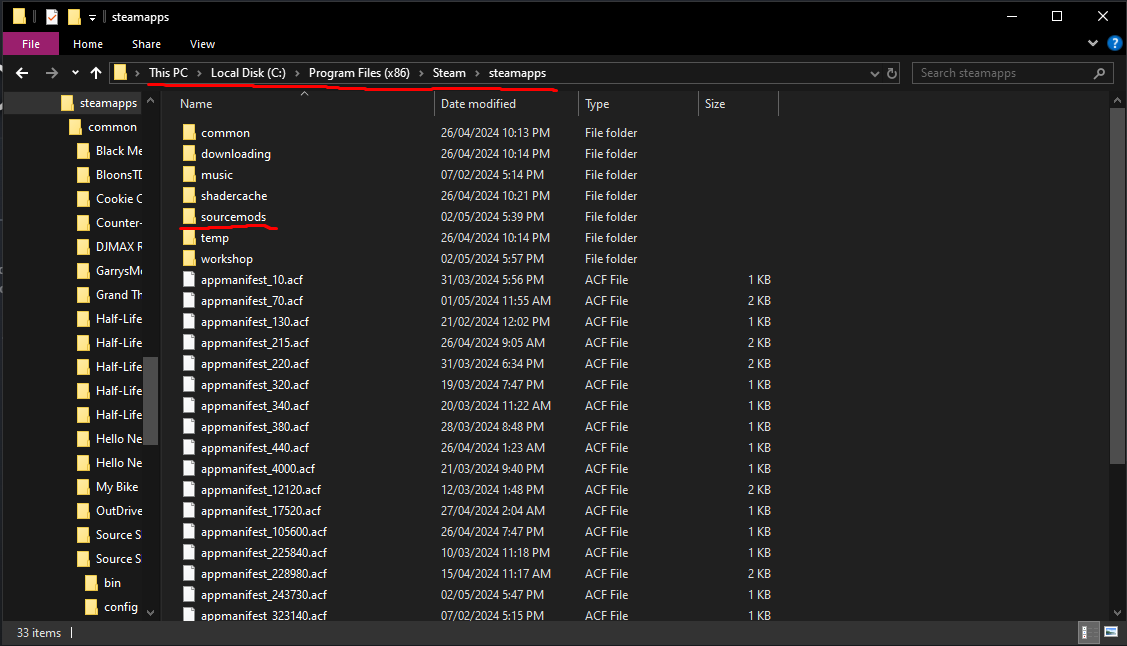Select common in the navigation tree
Viewport: 1127px width, 646px height.
tap(112, 126)
